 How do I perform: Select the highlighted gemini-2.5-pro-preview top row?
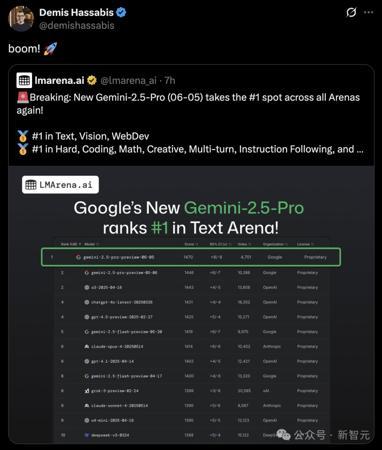191,257
